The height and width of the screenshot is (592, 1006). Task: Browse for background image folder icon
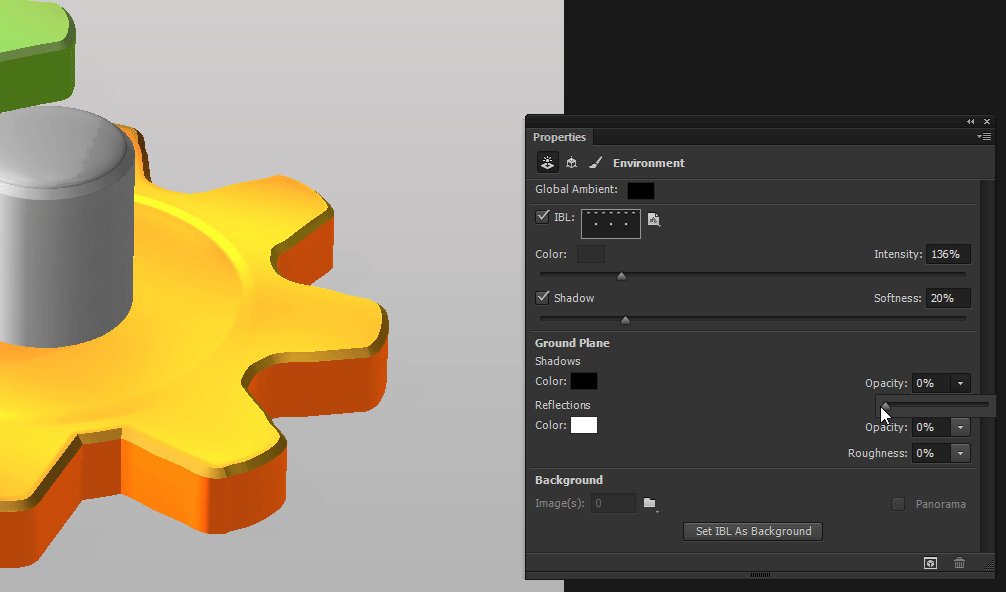coord(651,503)
